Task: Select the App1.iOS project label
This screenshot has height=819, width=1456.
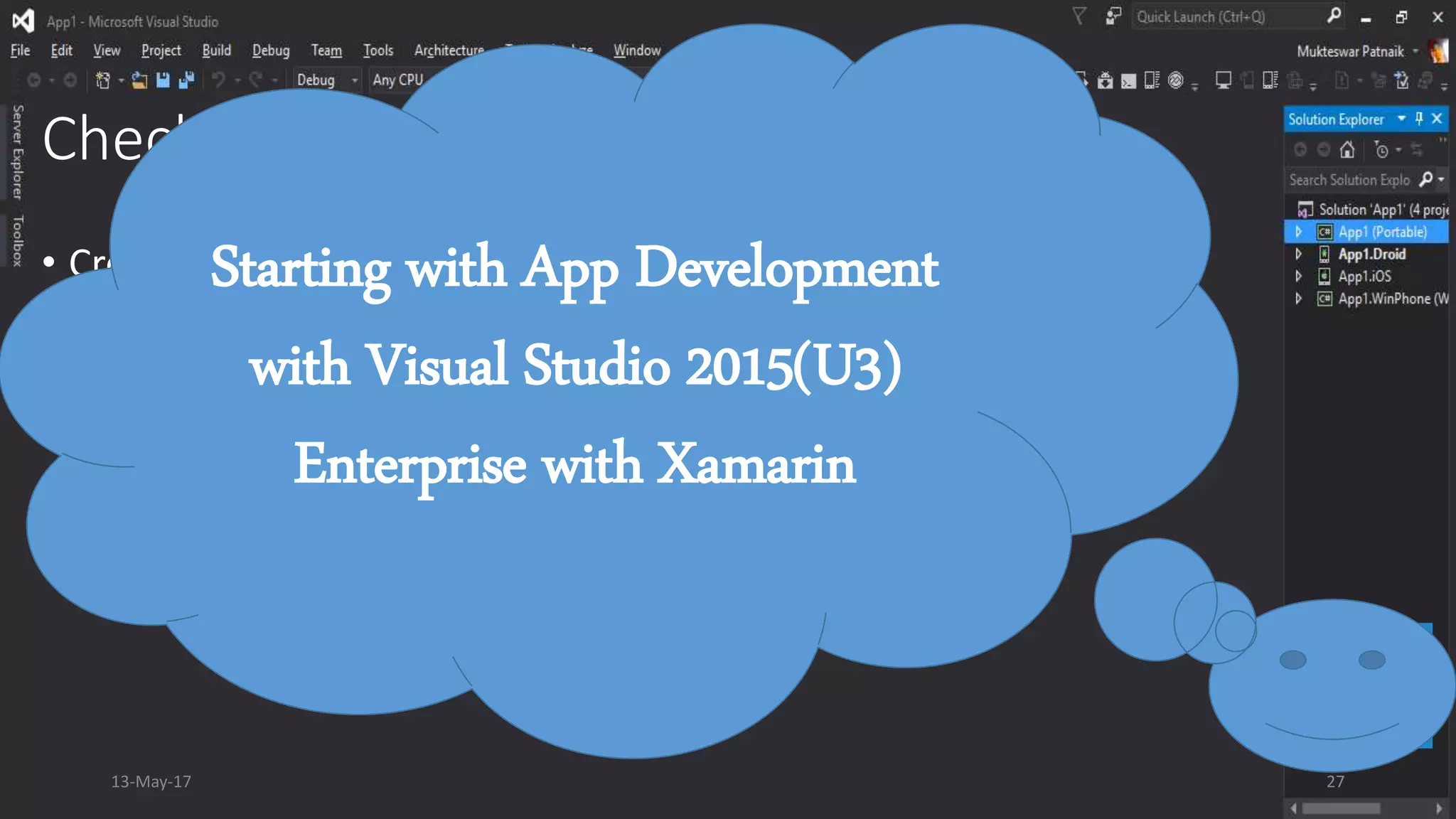Action: tap(1365, 276)
